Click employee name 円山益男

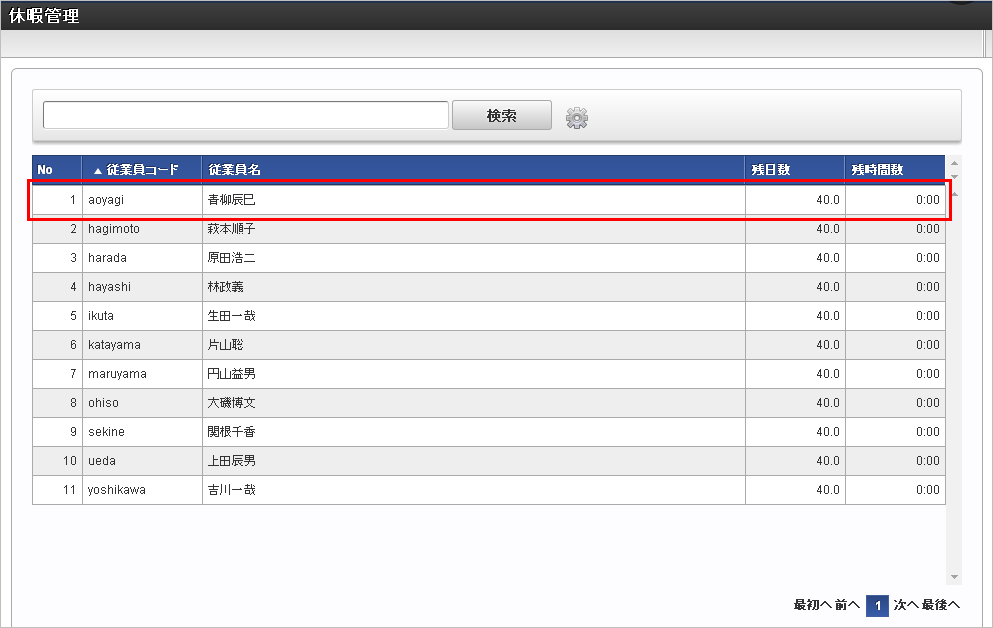pos(231,374)
